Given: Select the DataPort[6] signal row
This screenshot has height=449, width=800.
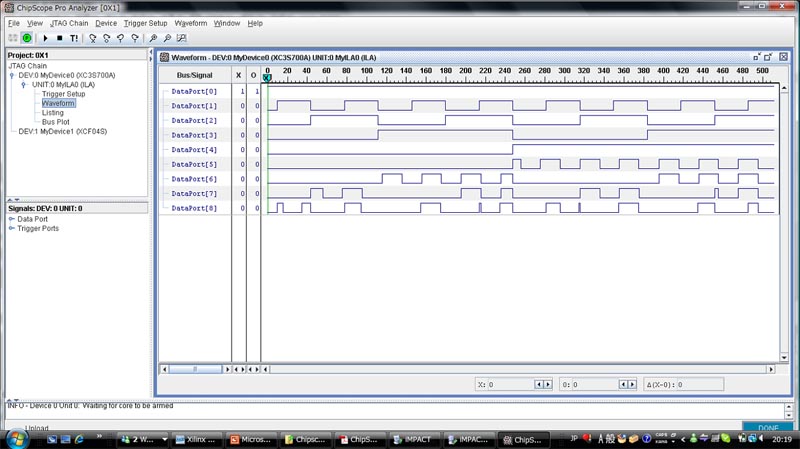Looking at the screenshot, I should tap(194, 179).
